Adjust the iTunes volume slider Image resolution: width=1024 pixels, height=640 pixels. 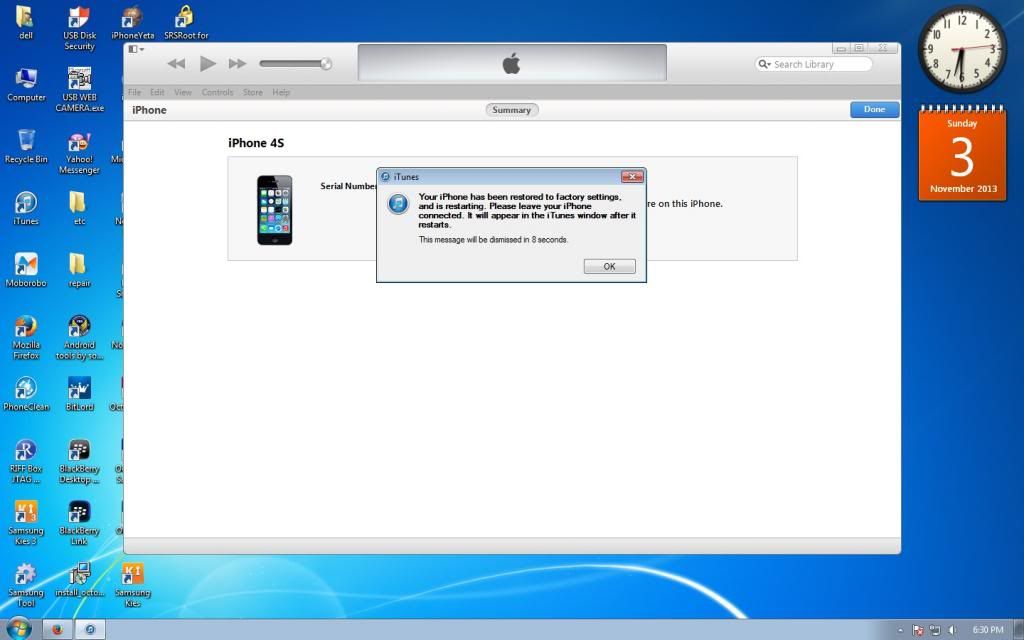(x=295, y=64)
